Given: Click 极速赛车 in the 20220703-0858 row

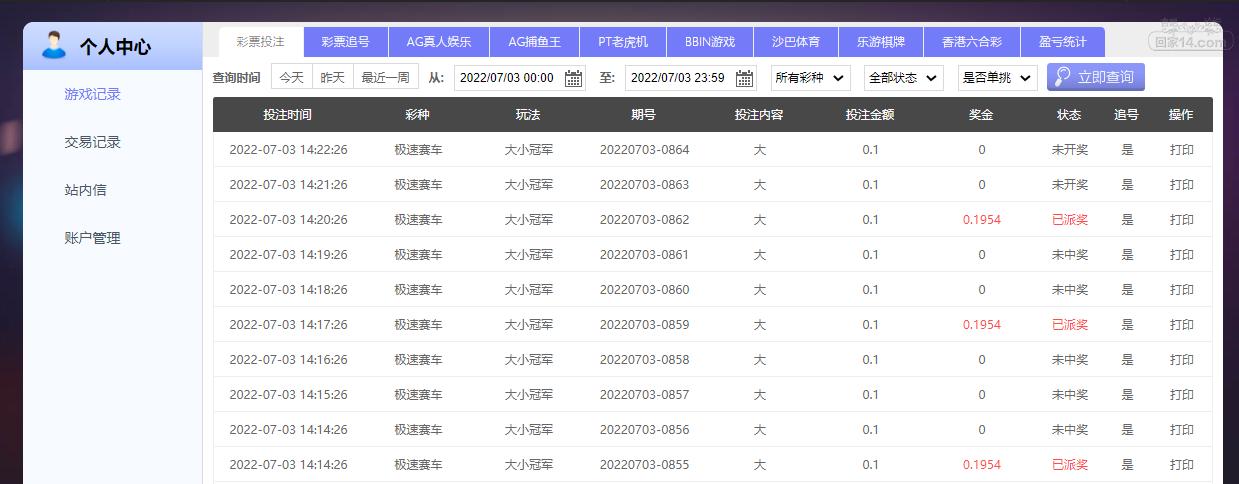Looking at the screenshot, I should coord(418,360).
